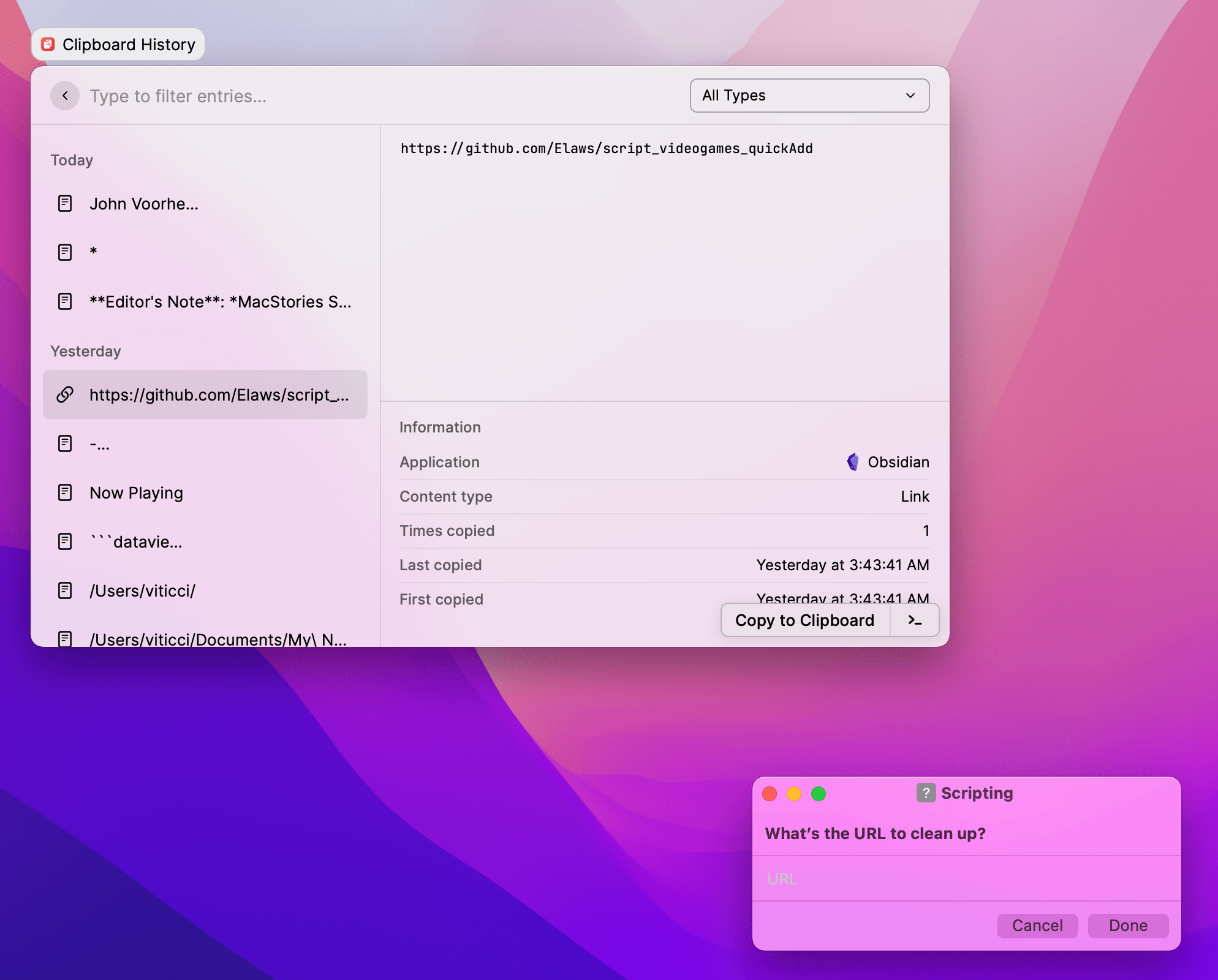This screenshot has height=980, width=1218.
Task: Click document icon beside Editor's Note entry
Action: 65,301
